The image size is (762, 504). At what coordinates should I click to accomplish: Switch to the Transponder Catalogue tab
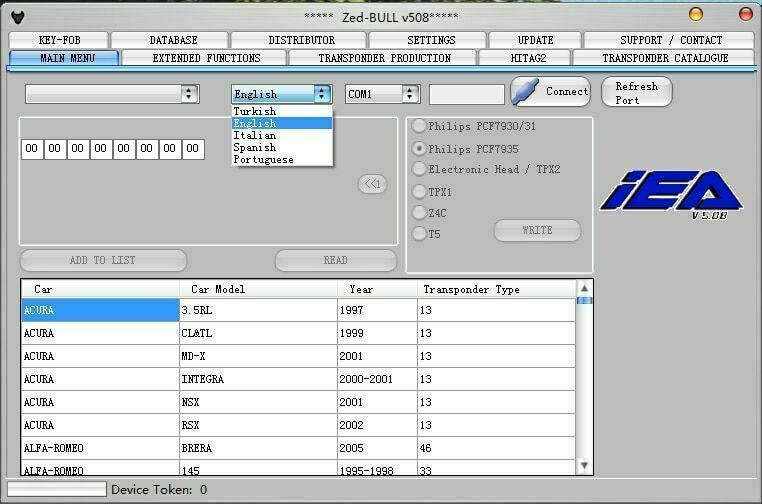coord(664,58)
